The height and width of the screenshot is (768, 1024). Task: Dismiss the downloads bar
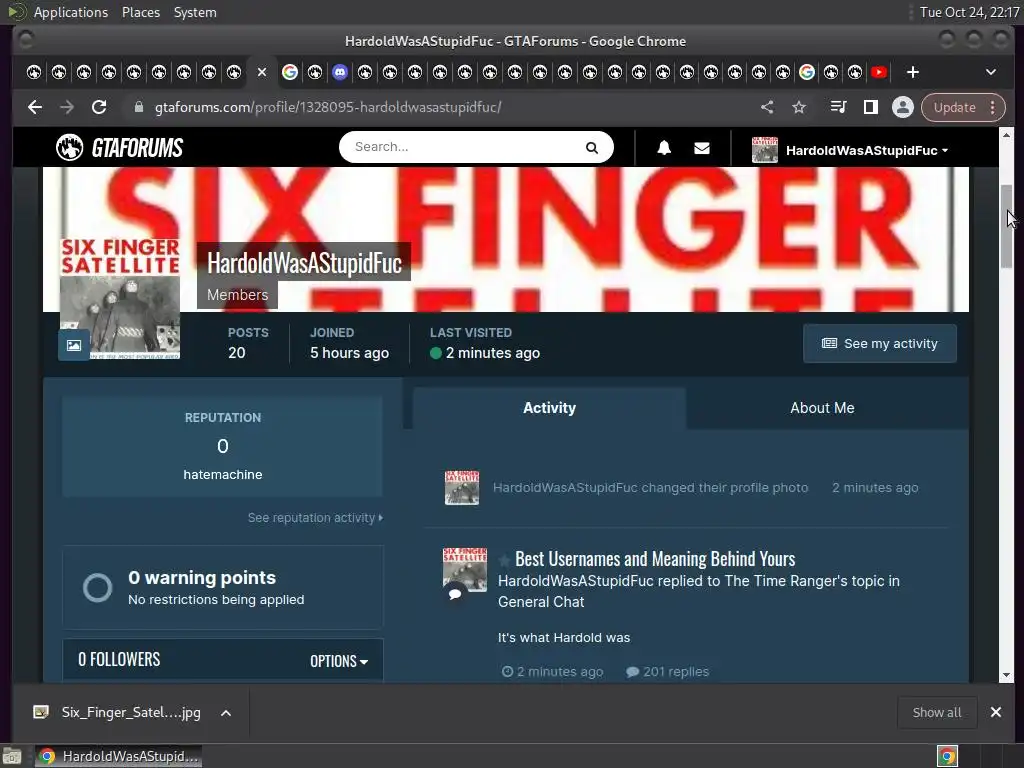pos(996,712)
